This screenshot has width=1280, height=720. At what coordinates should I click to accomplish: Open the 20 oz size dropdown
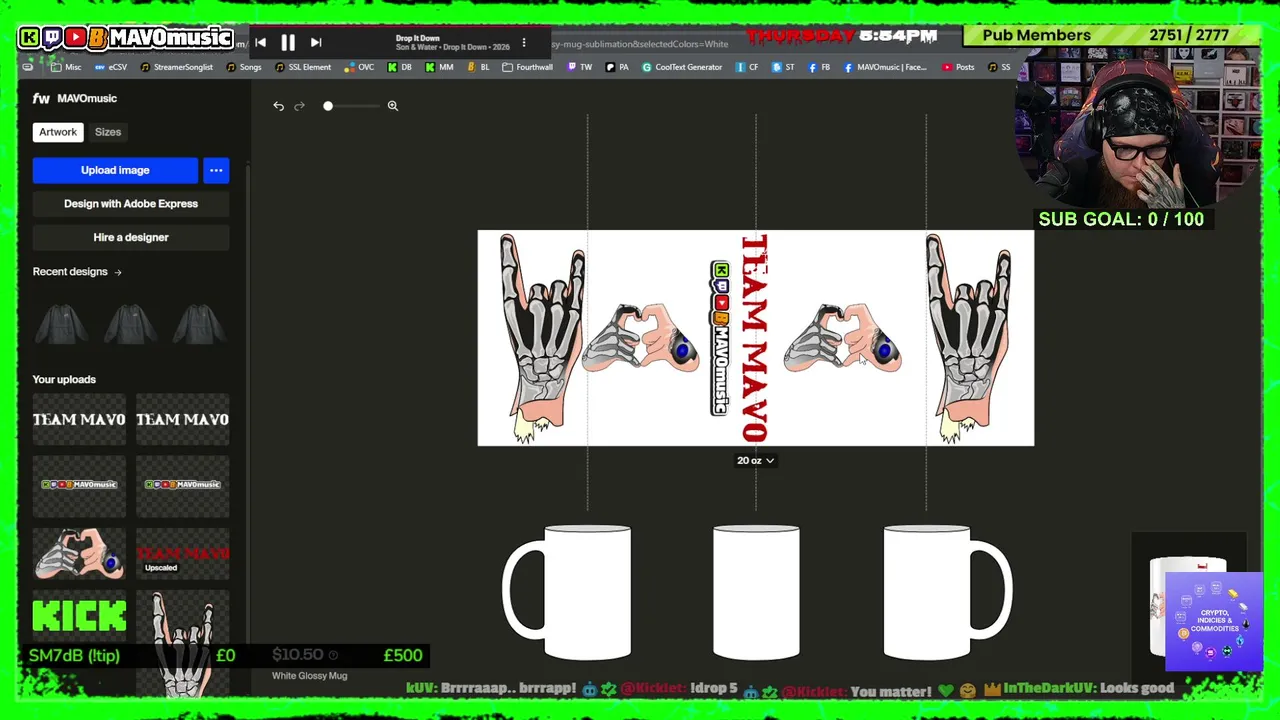click(756, 461)
